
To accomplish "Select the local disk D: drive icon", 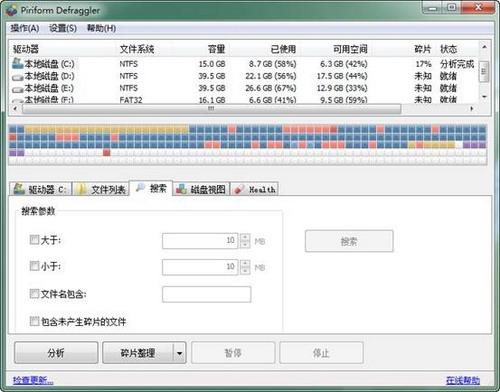I will click(x=18, y=77).
